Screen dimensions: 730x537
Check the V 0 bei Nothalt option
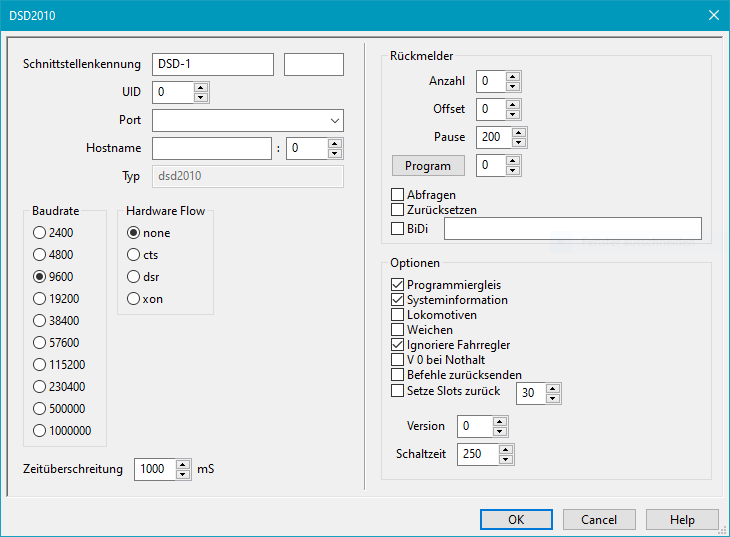[x=398, y=360]
